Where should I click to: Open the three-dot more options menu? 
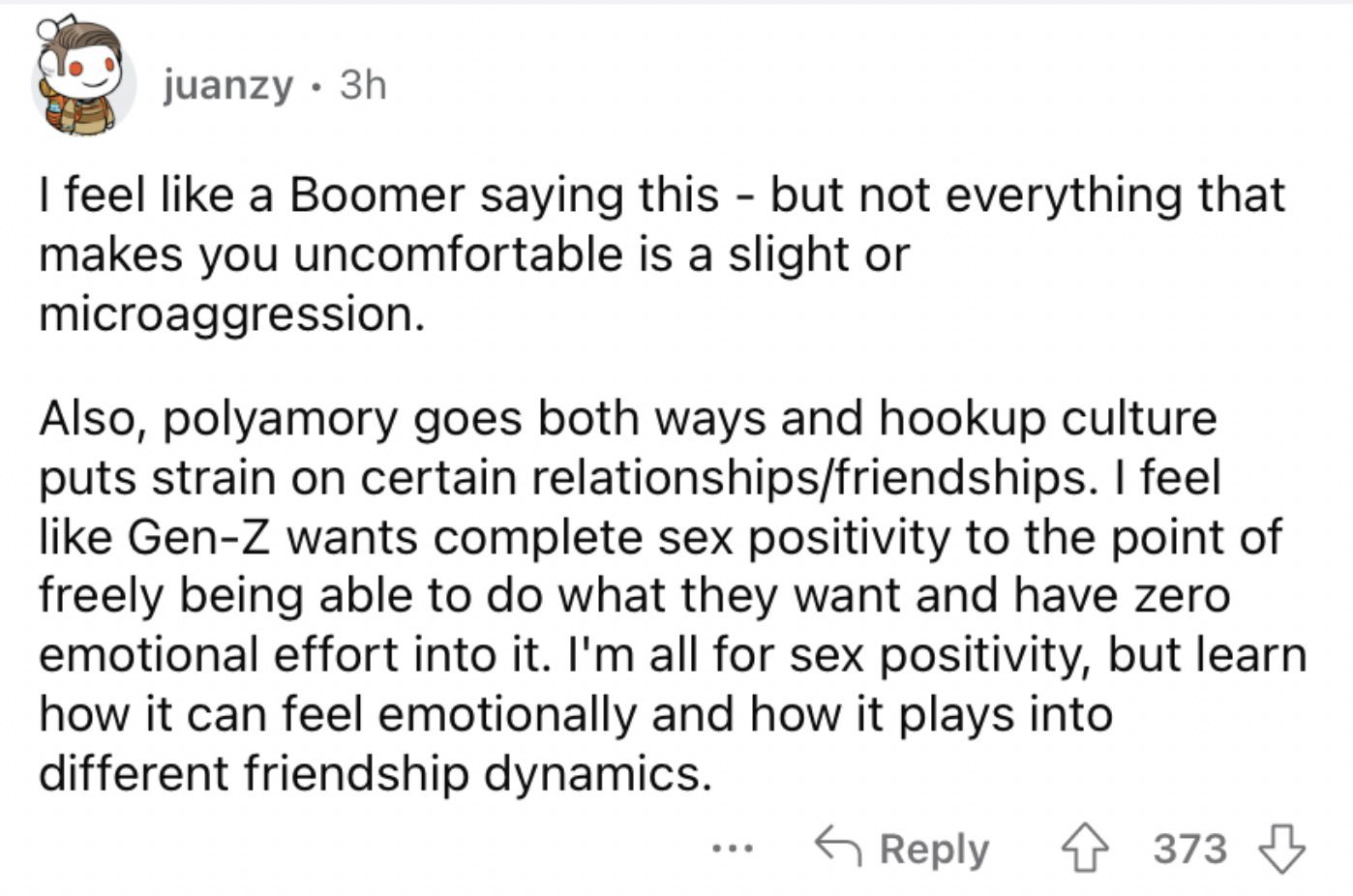[x=732, y=850]
